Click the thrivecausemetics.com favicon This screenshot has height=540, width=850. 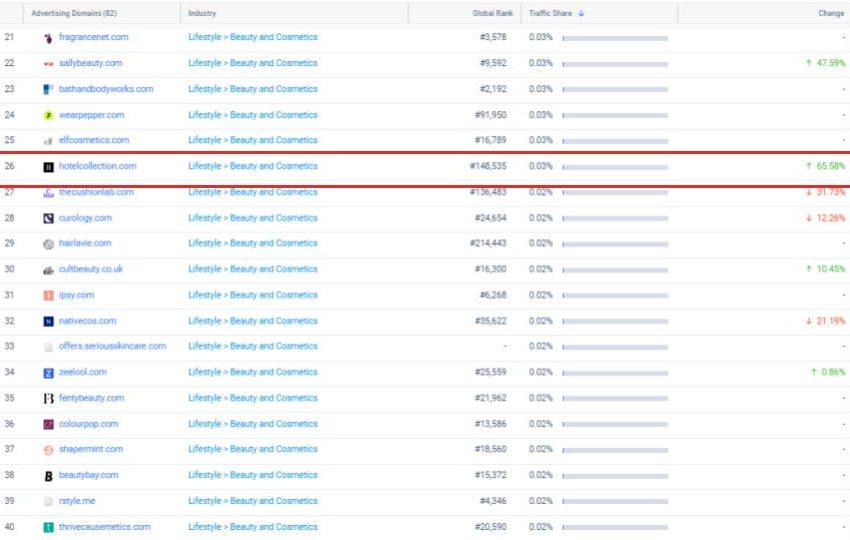(48, 528)
